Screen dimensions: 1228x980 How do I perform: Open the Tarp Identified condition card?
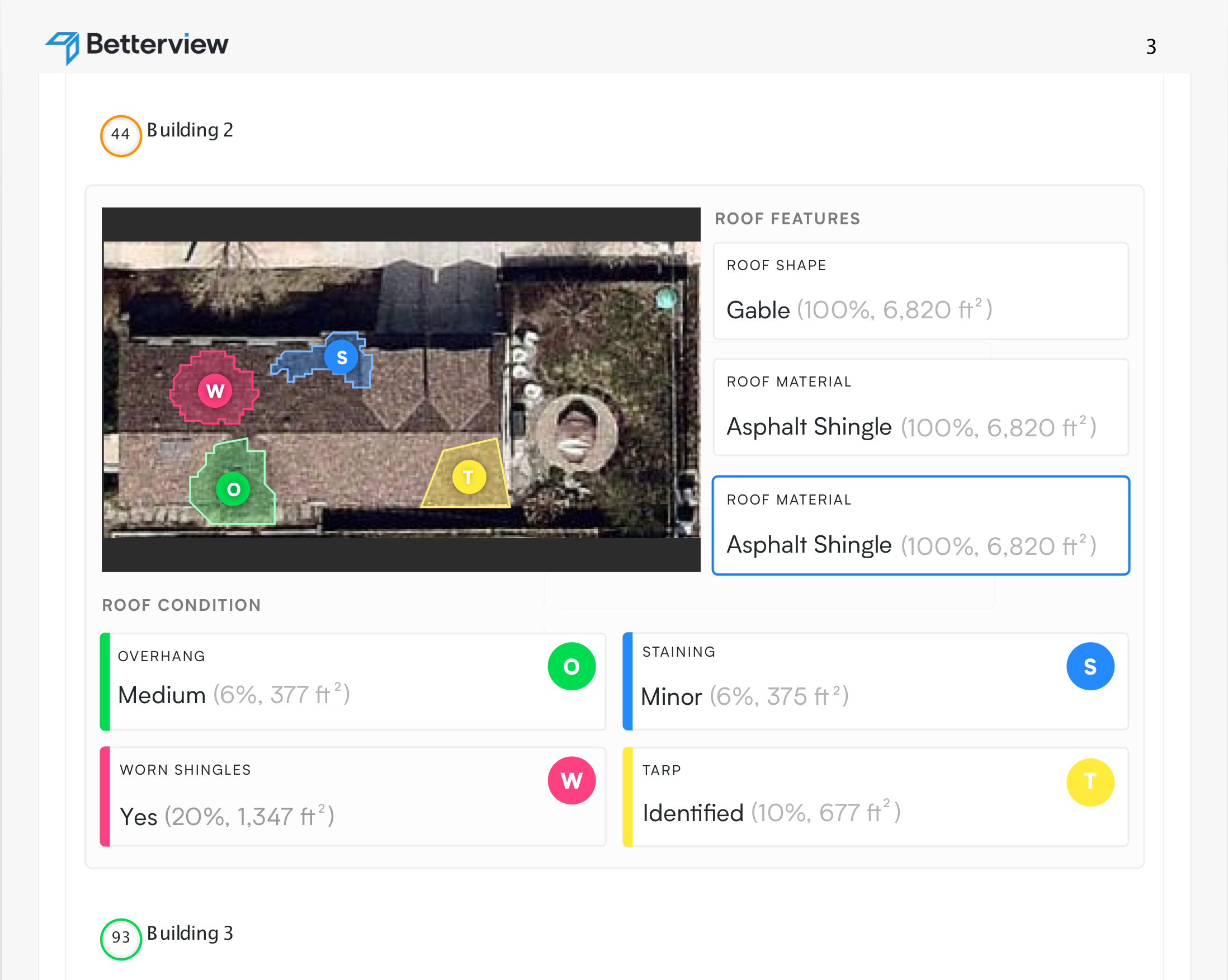pos(876,797)
